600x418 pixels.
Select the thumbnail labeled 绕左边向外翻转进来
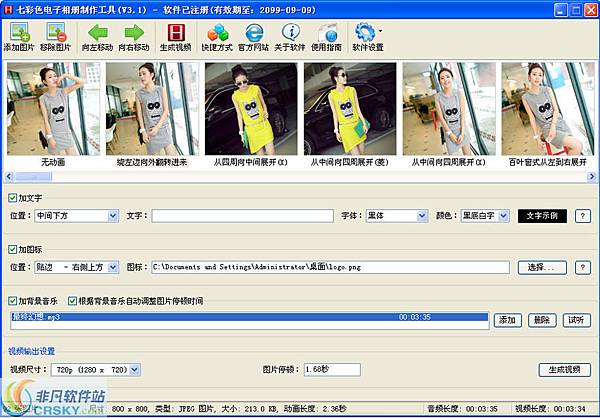point(152,109)
